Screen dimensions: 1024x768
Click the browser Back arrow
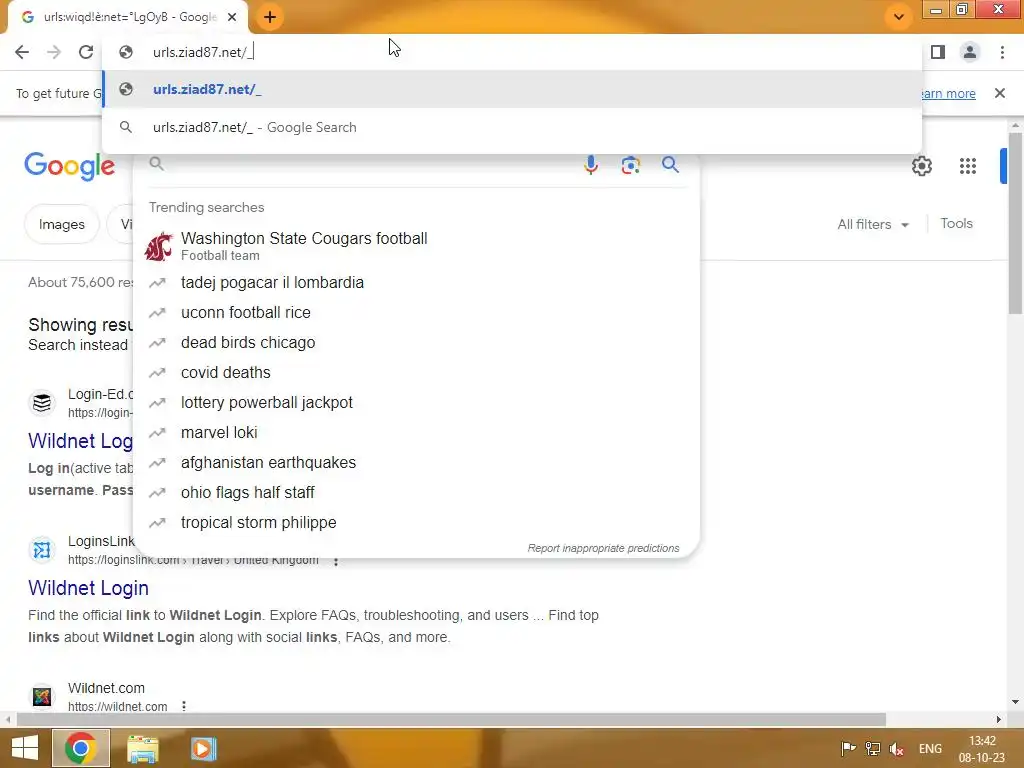point(22,52)
